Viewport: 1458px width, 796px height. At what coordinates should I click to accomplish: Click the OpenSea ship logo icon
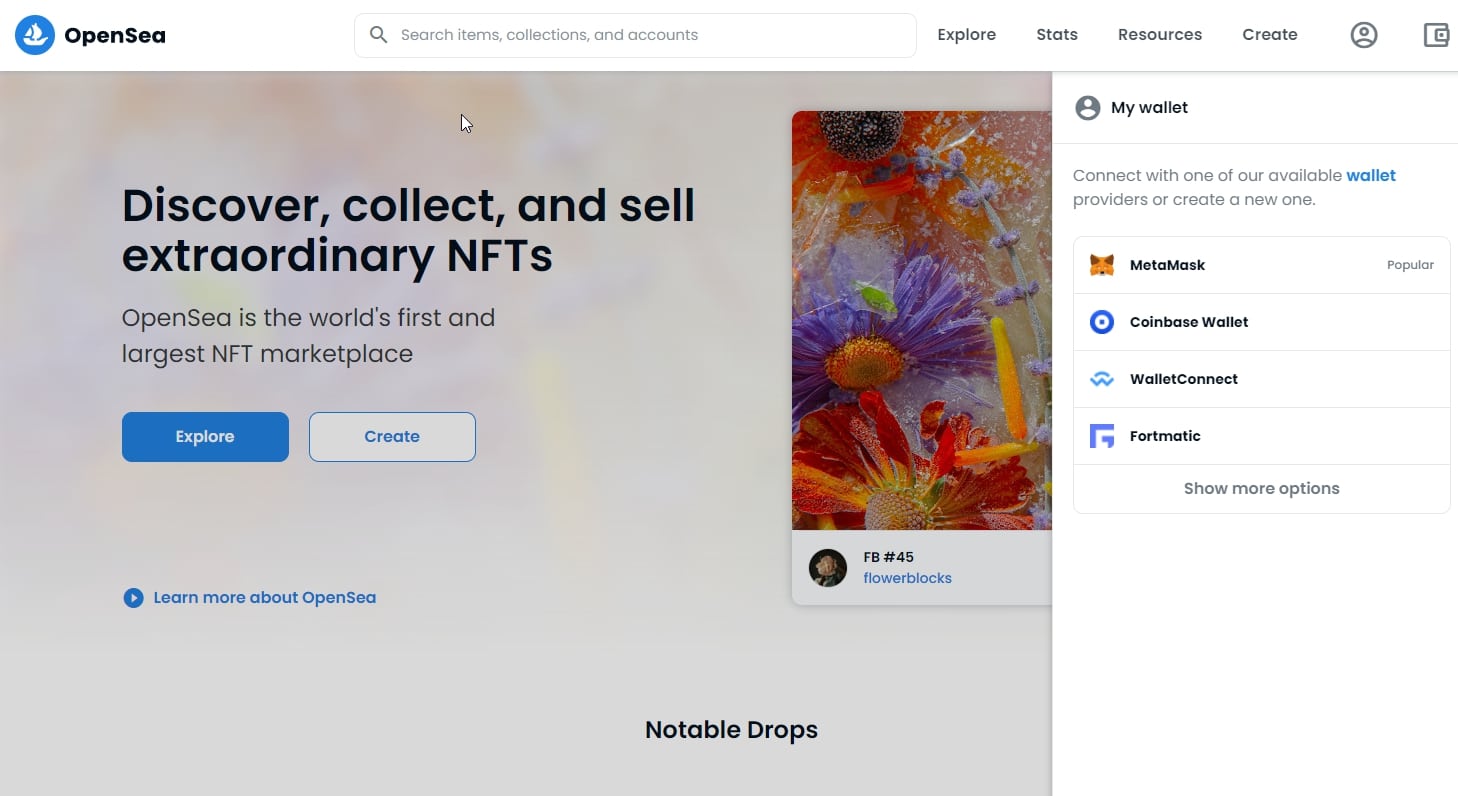[35, 35]
